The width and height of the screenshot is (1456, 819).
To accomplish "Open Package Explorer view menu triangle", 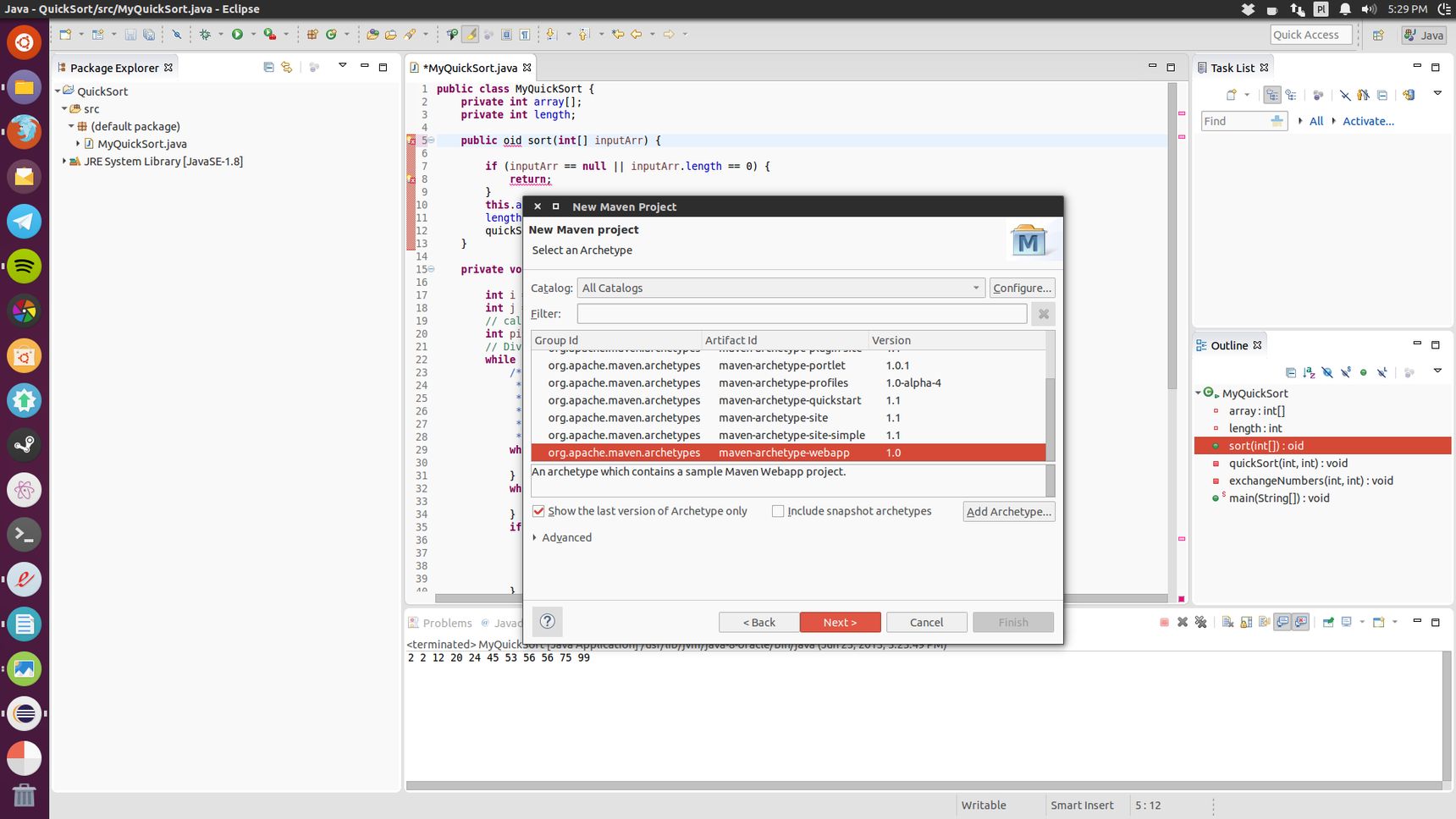I will 343,65.
